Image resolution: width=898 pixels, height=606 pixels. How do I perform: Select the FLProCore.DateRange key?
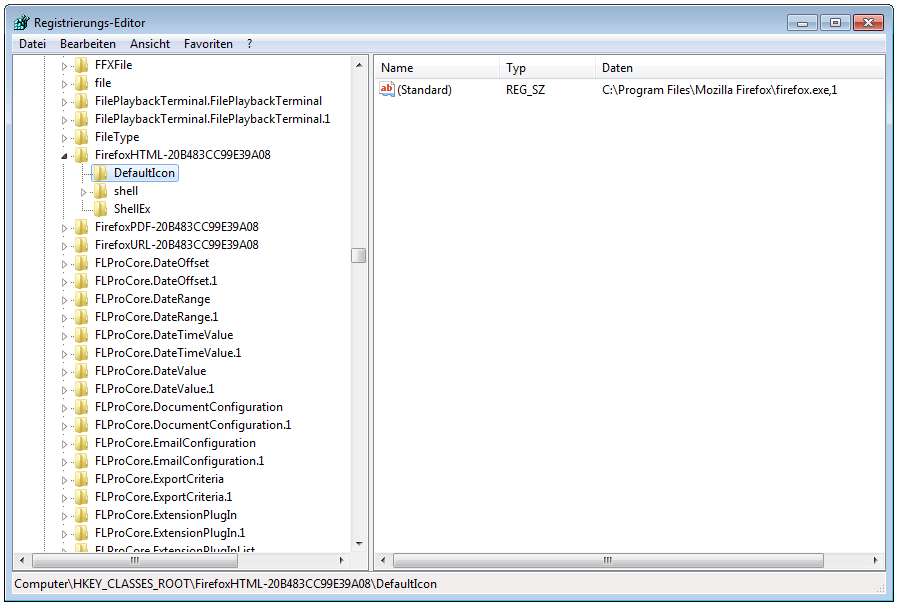[152, 299]
